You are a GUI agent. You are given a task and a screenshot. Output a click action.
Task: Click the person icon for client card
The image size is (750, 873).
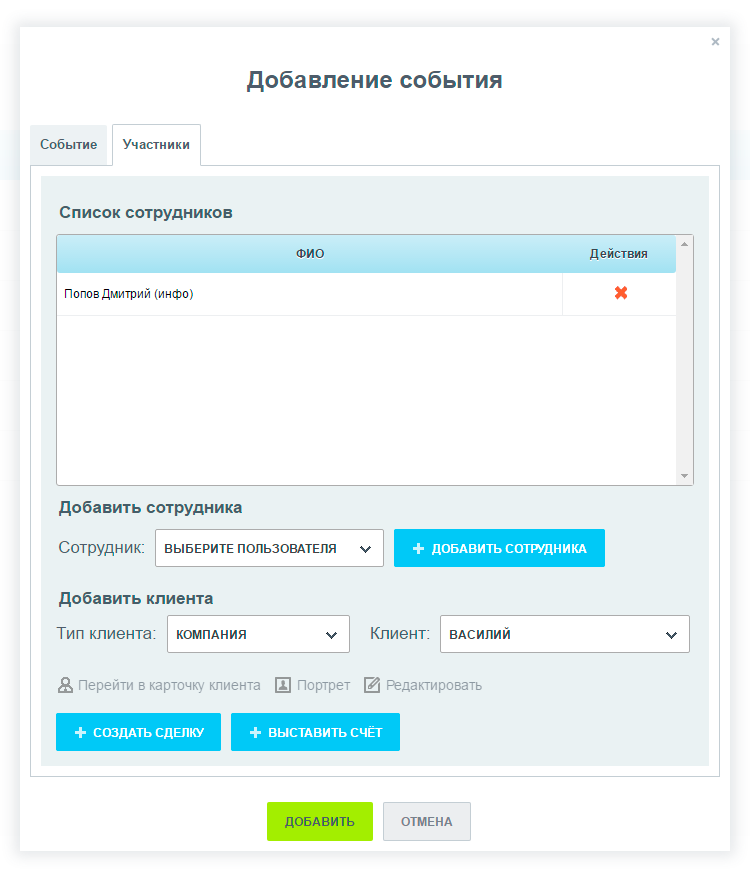[x=66, y=685]
